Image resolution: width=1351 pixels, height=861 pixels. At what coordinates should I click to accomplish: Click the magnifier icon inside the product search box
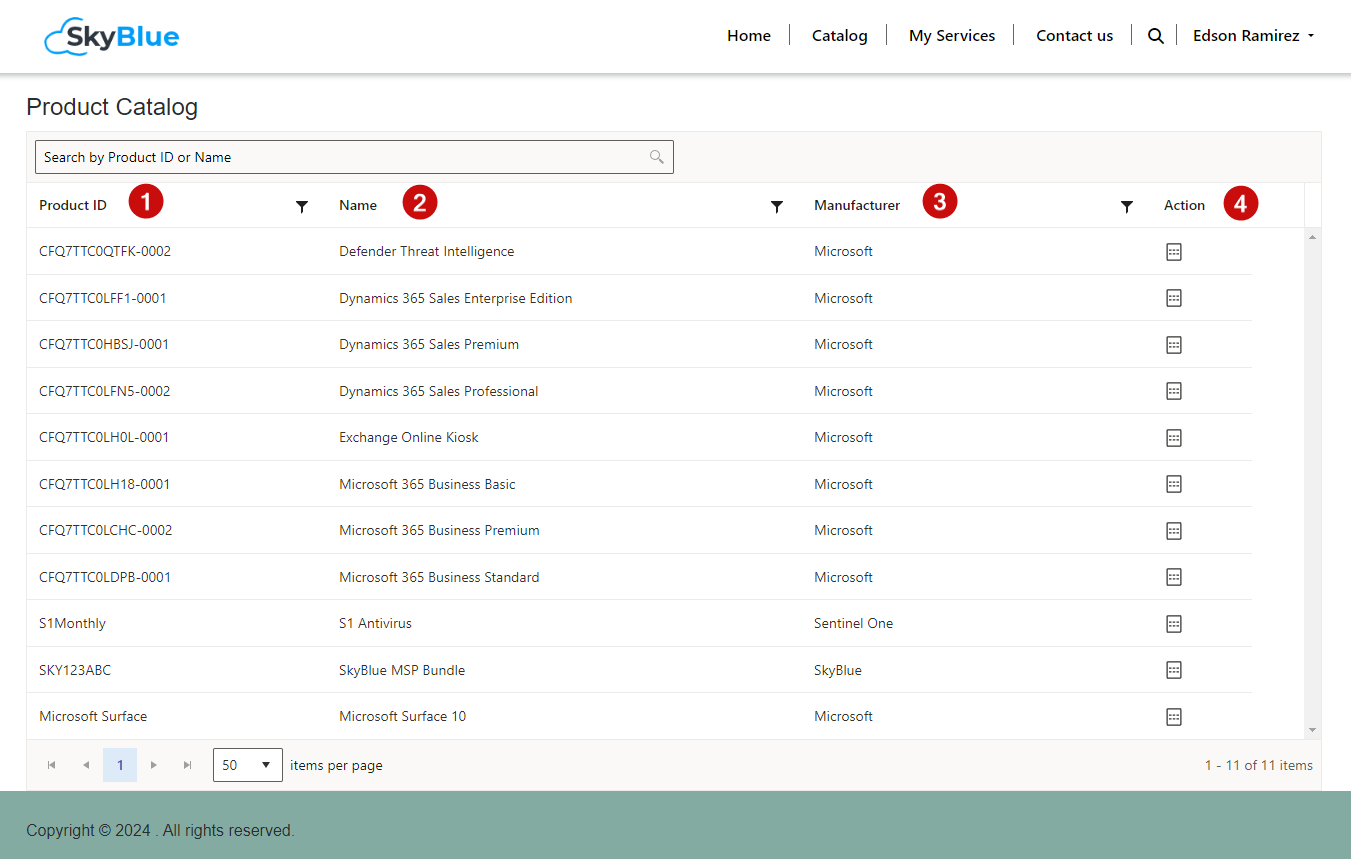point(657,157)
